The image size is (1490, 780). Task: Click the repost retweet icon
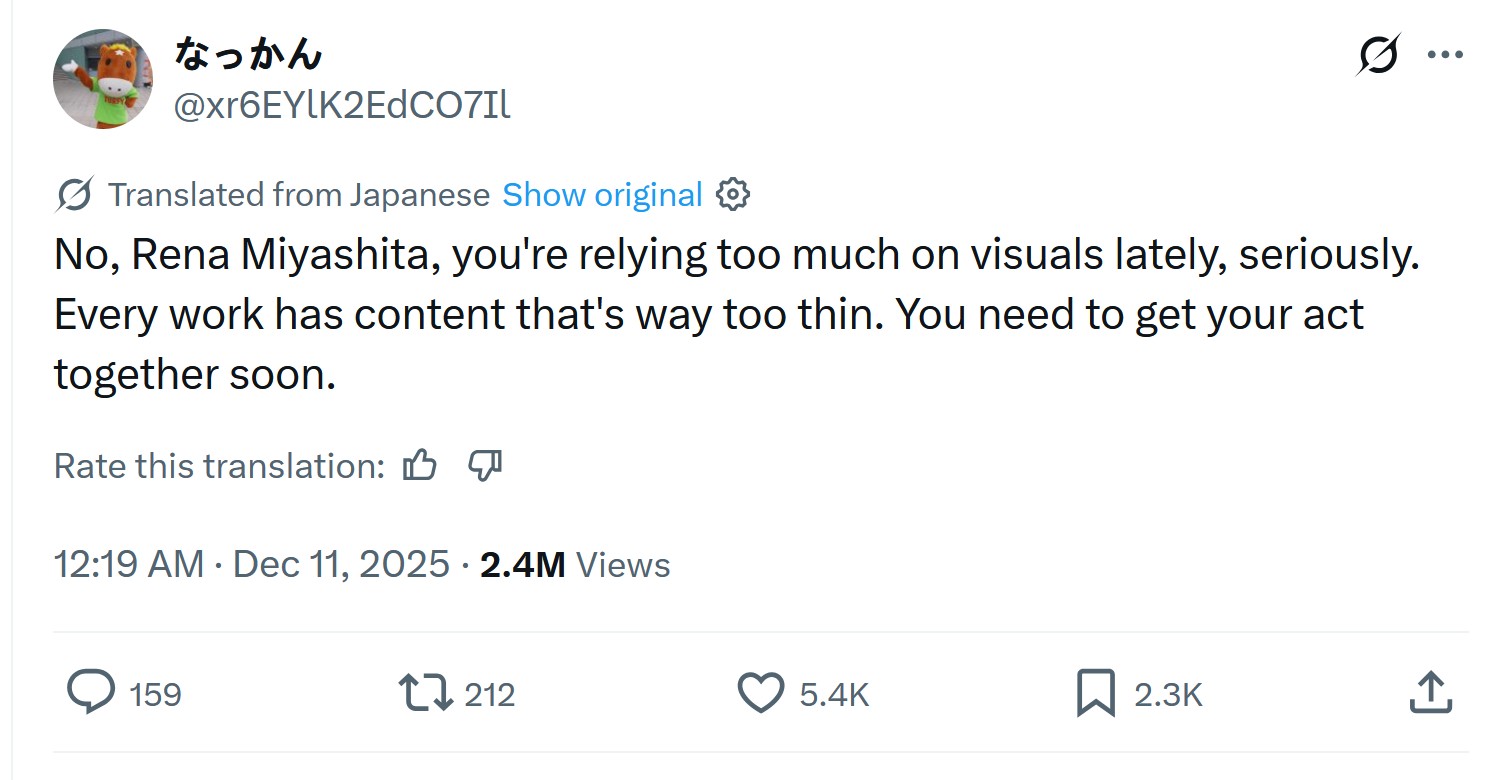[425, 692]
